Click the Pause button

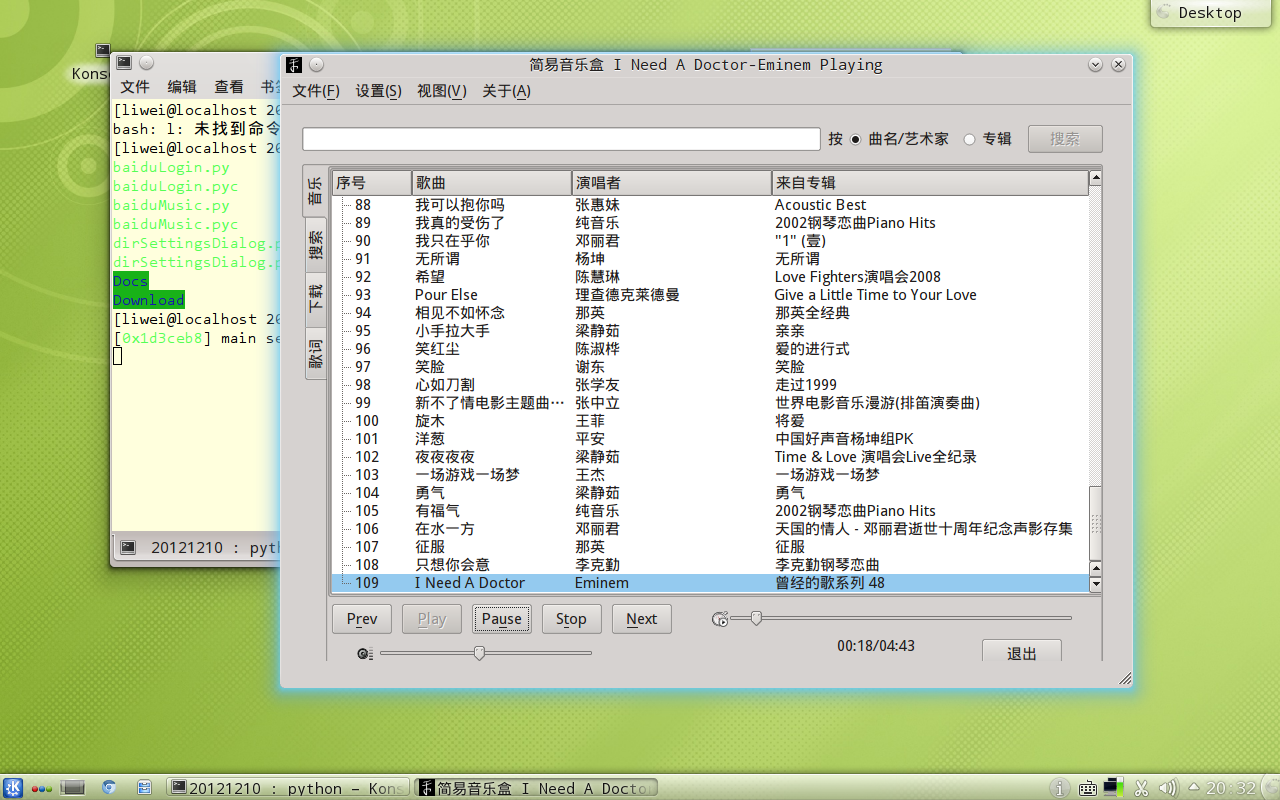coord(502,619)
